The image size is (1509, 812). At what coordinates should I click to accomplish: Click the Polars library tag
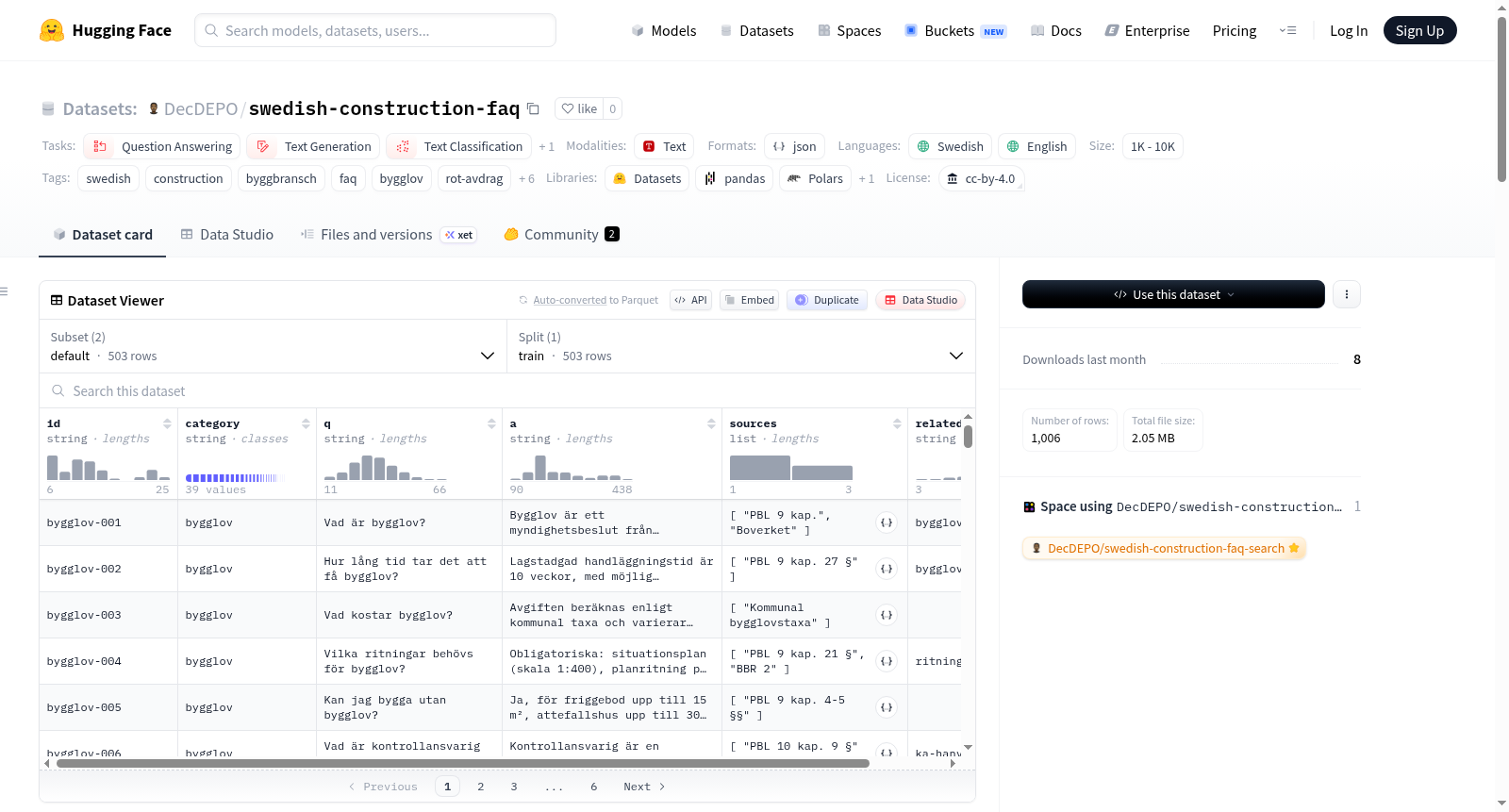(816, 178)
